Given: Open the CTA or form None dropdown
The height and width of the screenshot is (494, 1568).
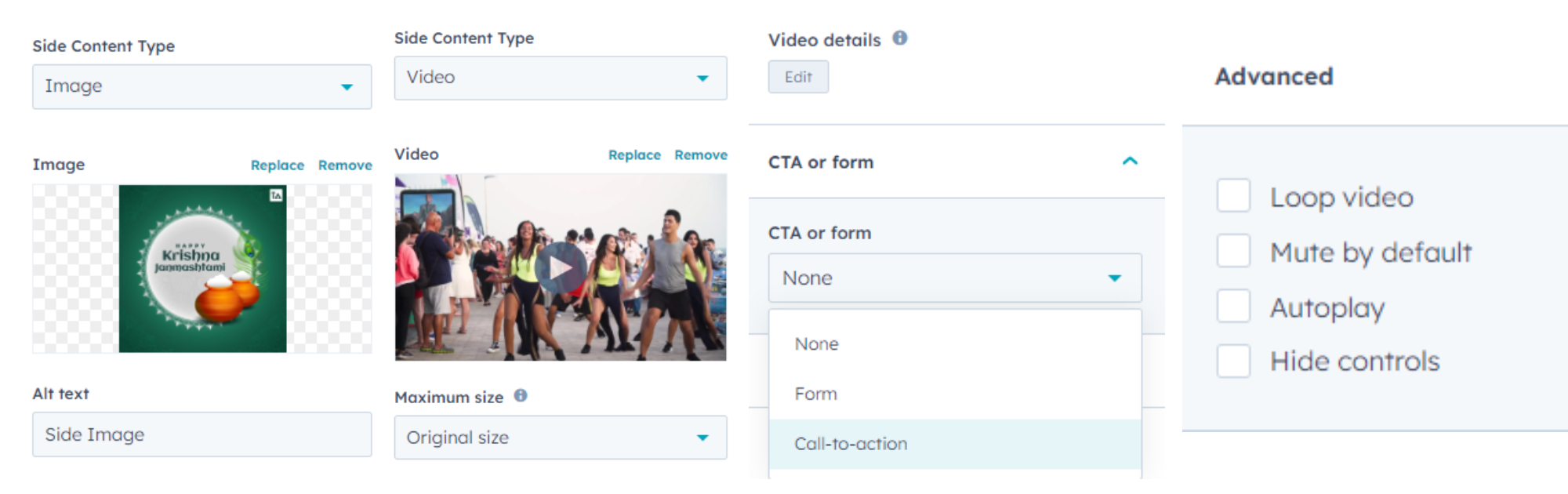Looking at the screenshot, I should click(x=954, y=278).
